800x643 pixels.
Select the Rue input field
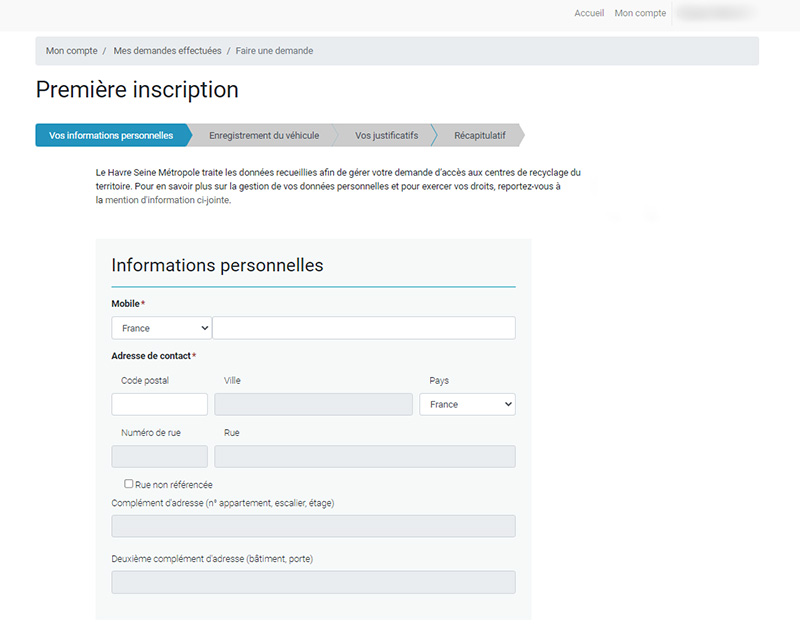[x=364, y=457]
